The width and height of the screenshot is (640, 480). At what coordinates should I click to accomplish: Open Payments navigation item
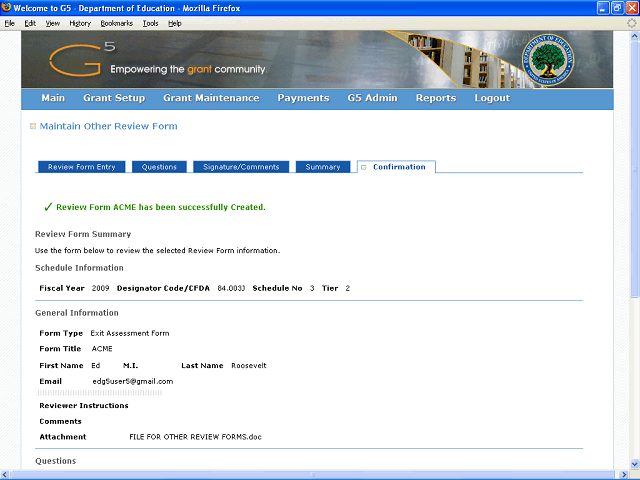[x=304, y=98]
